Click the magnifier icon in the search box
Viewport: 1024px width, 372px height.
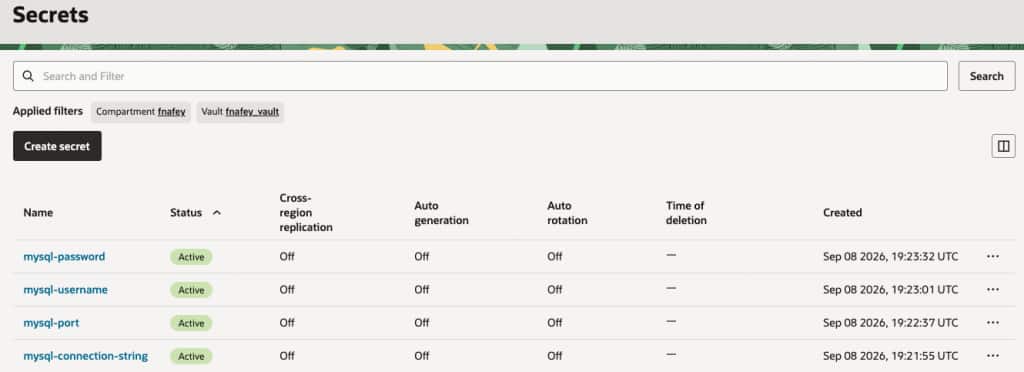tap(28, 76)
